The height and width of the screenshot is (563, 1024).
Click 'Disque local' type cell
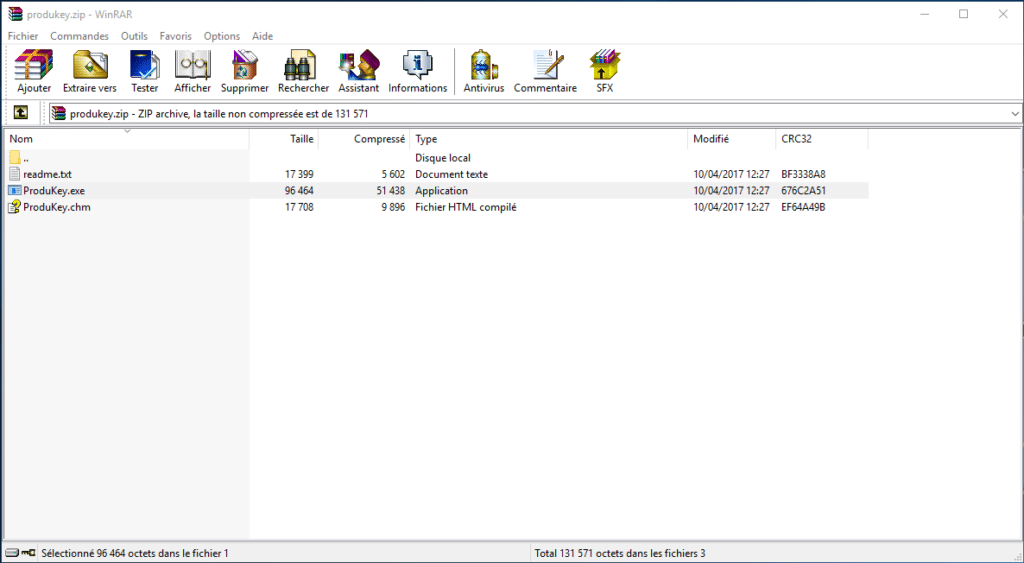443,158
